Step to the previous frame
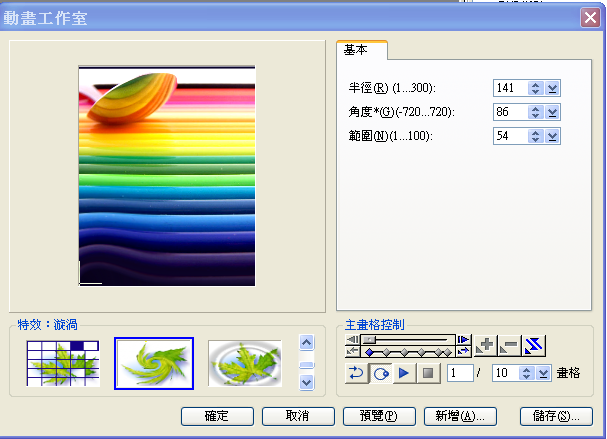607x439 pixels. [x=352, y=340]
